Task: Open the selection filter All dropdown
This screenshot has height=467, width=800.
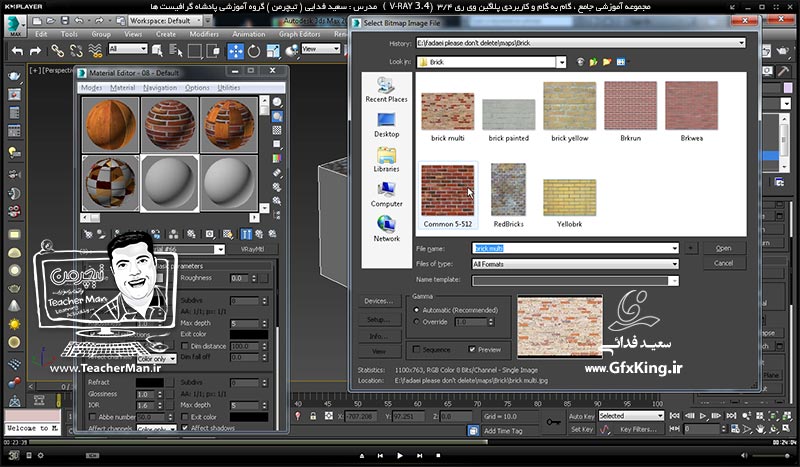Action: click(128, 48)
